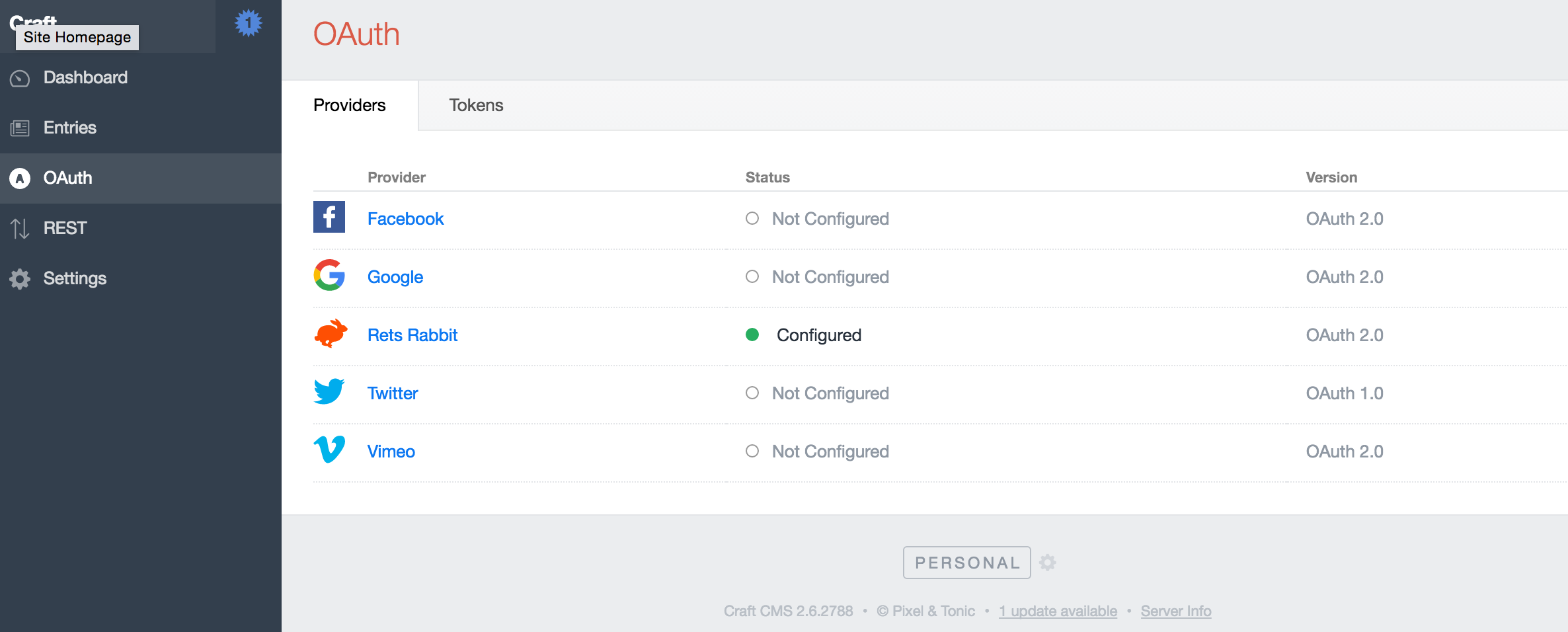The height and width of the screenshot is (632, 1568).
Task: Click the OAuth page title
Action: [x=356, y=34]
